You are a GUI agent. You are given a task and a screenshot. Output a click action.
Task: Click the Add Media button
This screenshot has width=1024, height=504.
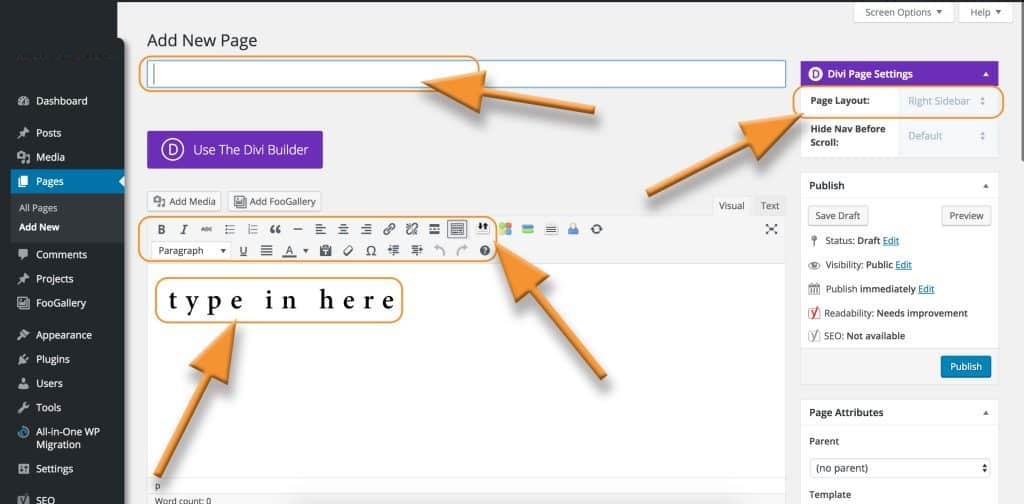tap(184, 202)
